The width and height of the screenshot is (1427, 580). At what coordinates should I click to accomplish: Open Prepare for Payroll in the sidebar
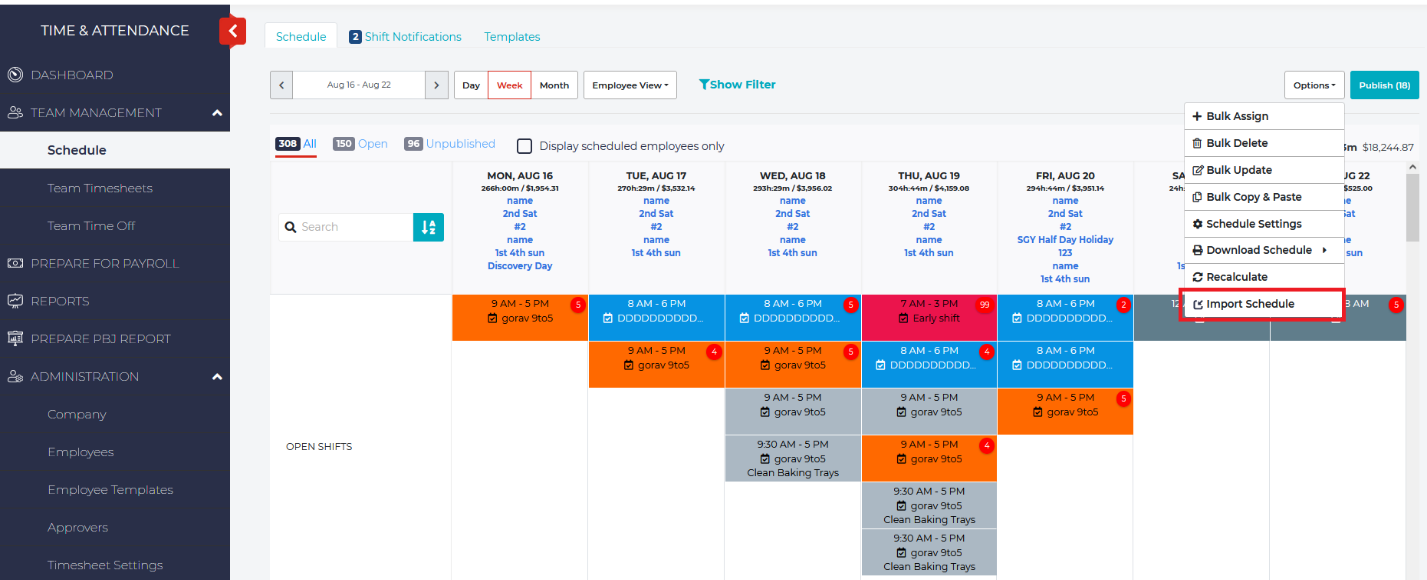[104, 263]
